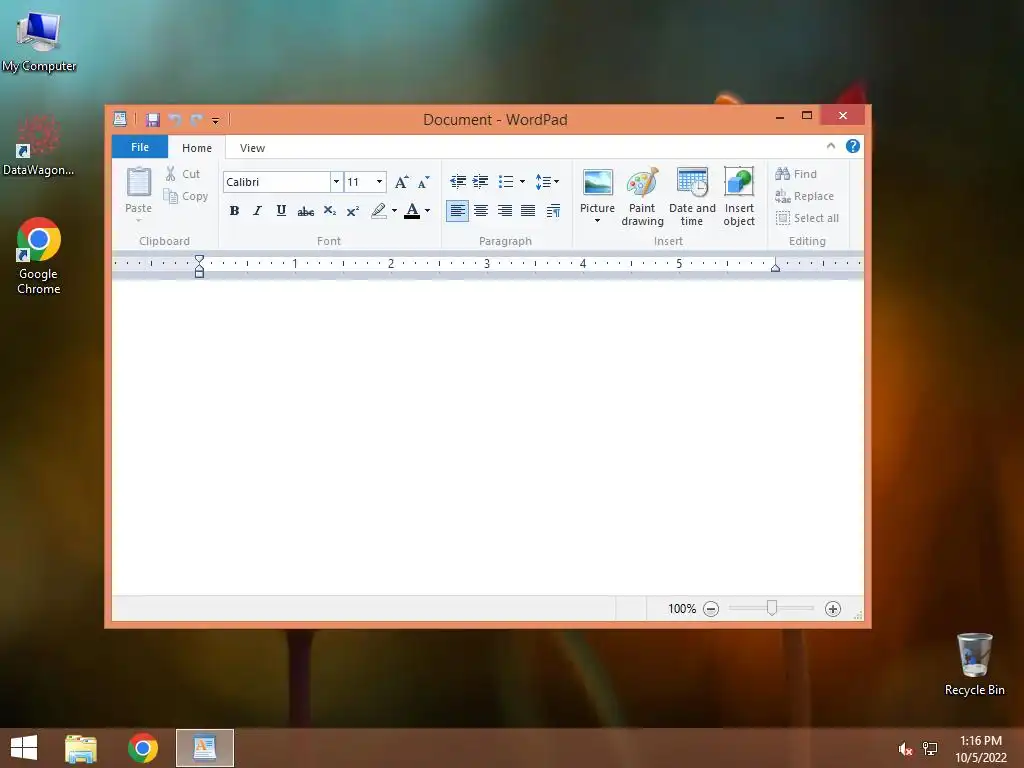Open WordPad Help question mark

pyautogui.click(x=853, y=146)
